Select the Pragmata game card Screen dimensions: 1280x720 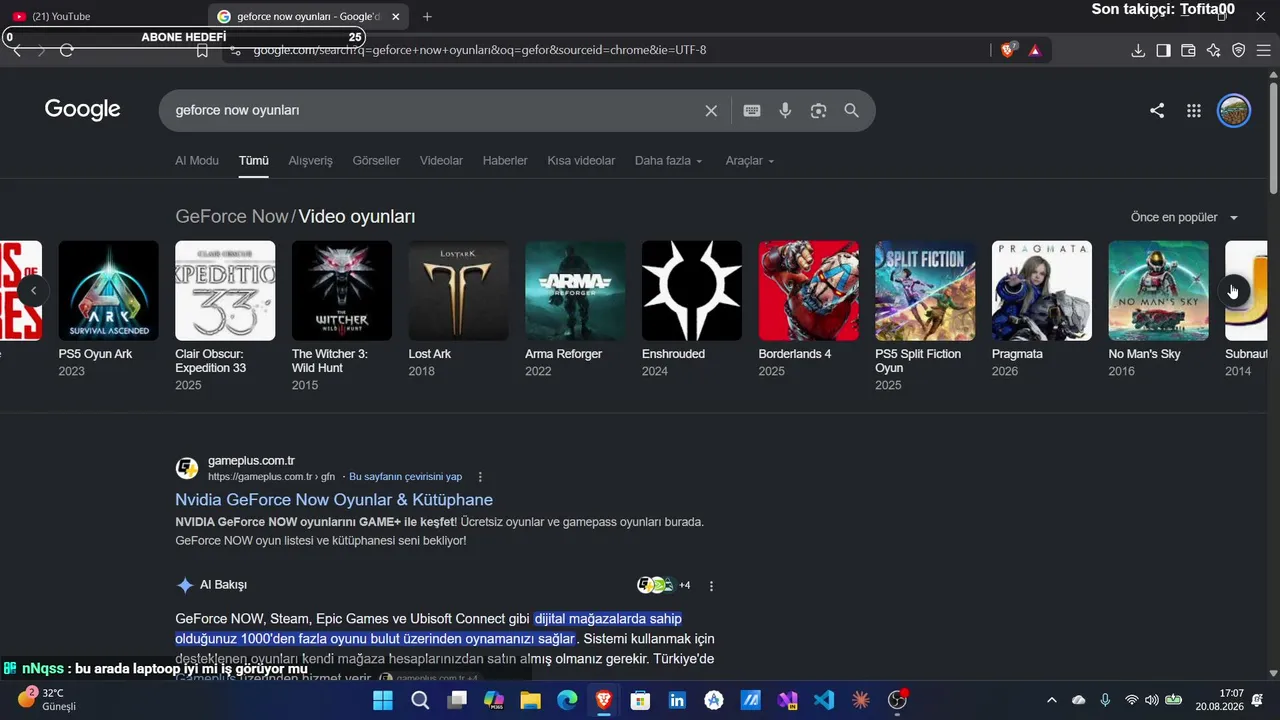[1042, 310]
